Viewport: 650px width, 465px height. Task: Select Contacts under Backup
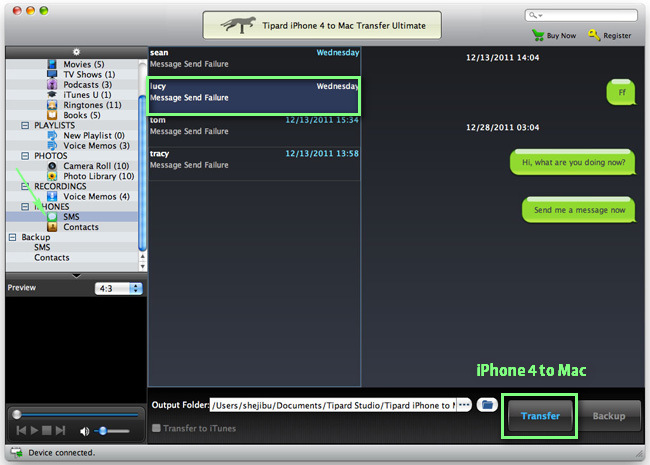(x=52, y=257)
